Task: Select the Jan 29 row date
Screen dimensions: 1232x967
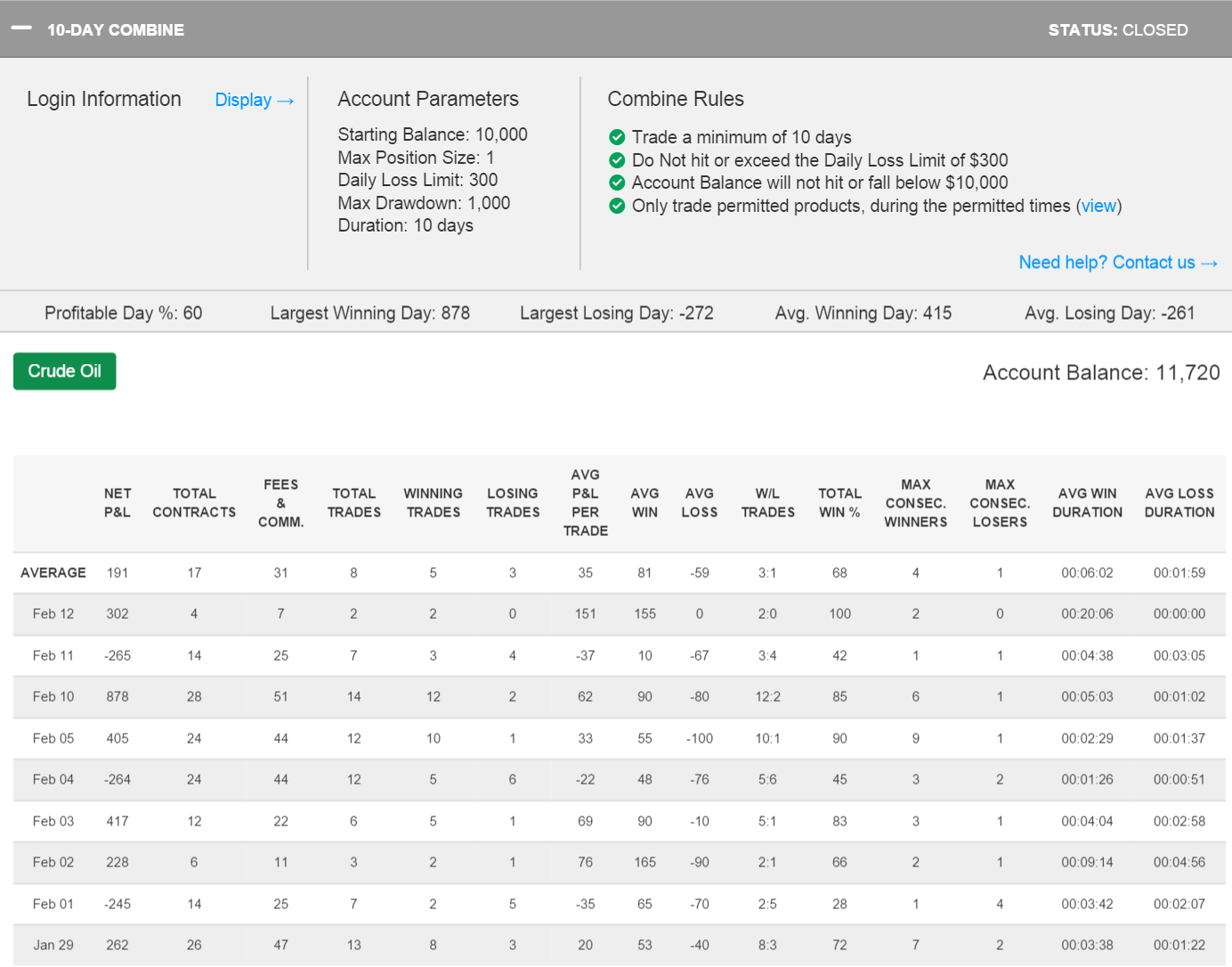Action: click(x=53, y=945)
